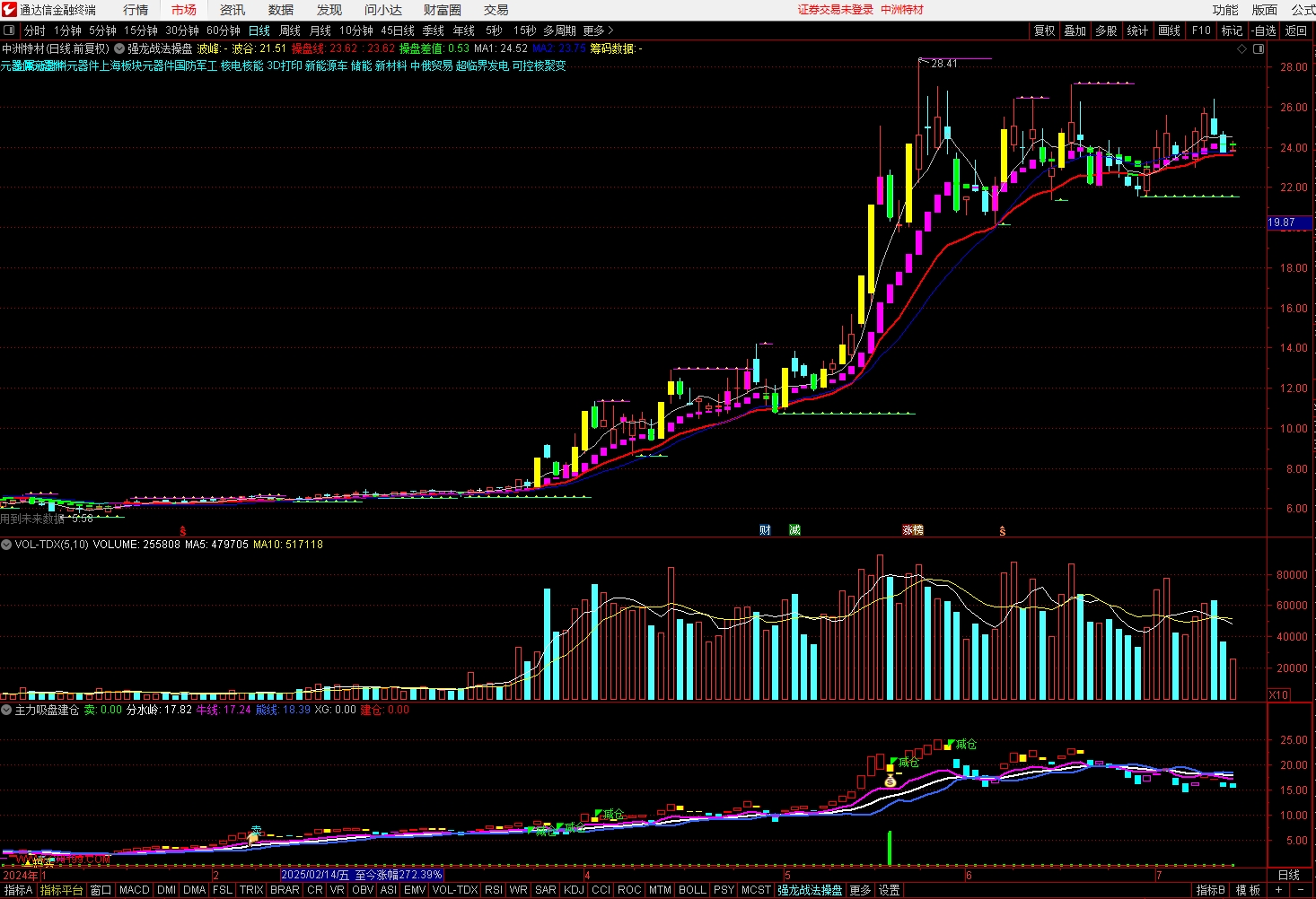Click the red 中洲特材 stock name link
The image size is (1316, 899).
point(902,10)
